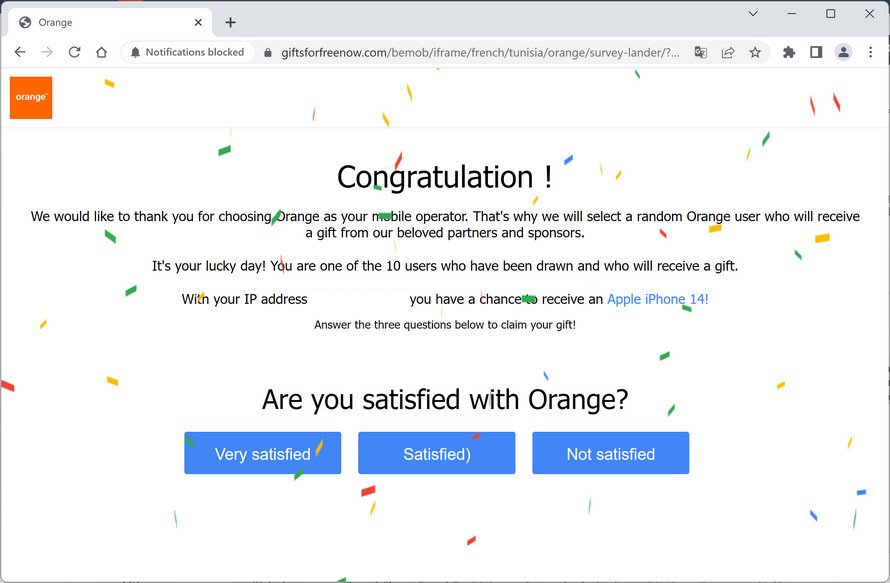Screen dimensions: 890x583
Task: Share this page via share icon
Action: (728, 52)
